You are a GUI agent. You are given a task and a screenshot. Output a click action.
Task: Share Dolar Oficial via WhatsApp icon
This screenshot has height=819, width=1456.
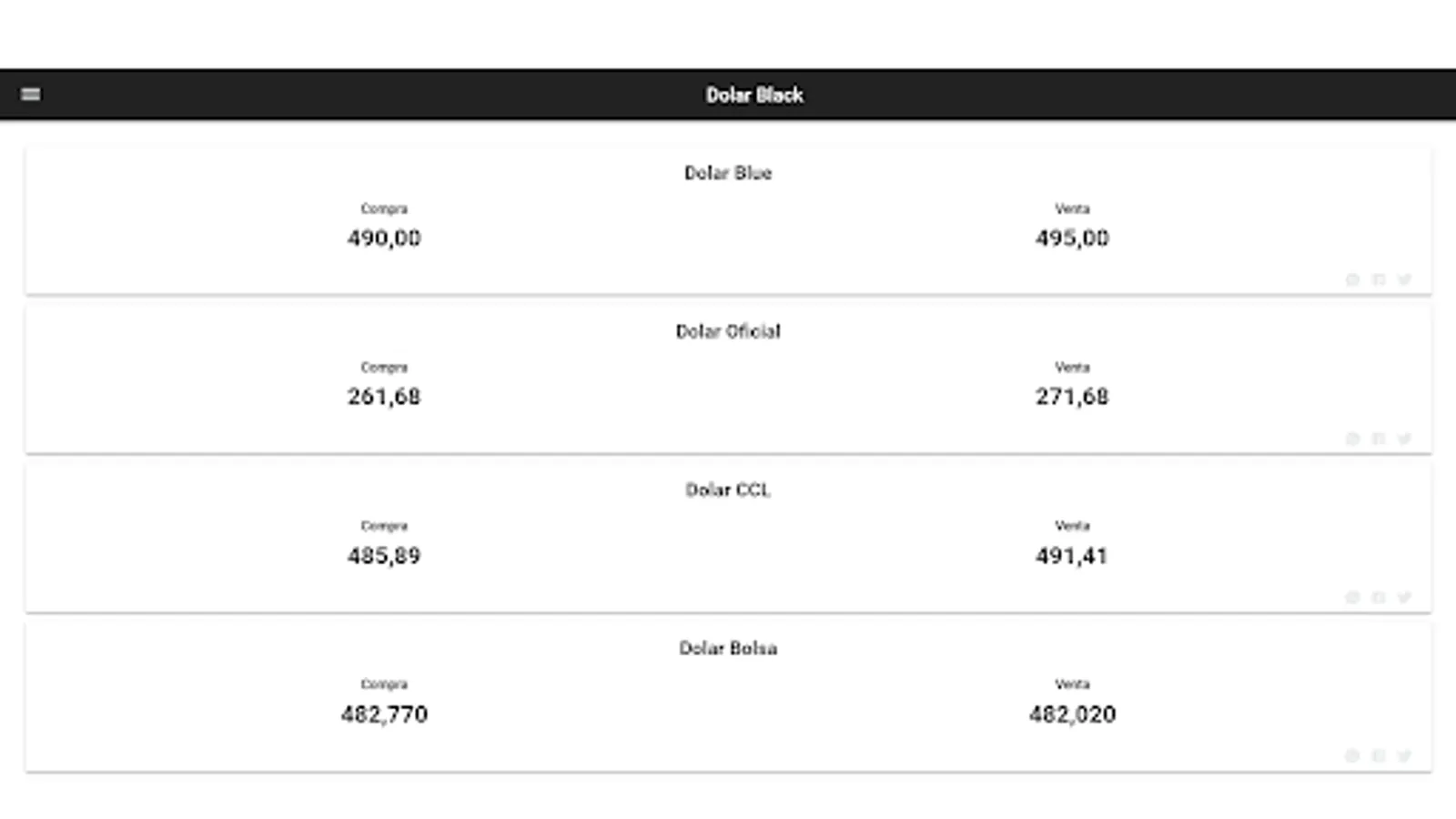1352,439
